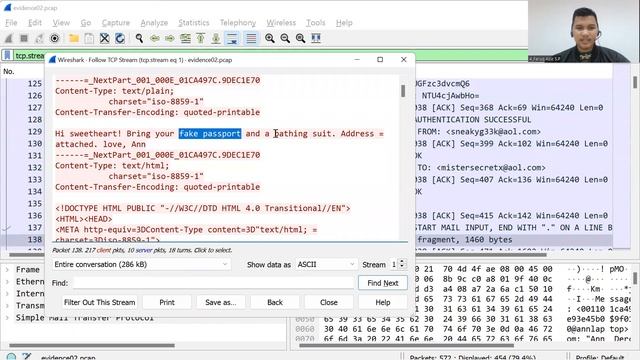Image resolution: width=640 pixels, height=360 pixels.
Task: Click the stop capture square icon
Action: [x=24, y=38]
